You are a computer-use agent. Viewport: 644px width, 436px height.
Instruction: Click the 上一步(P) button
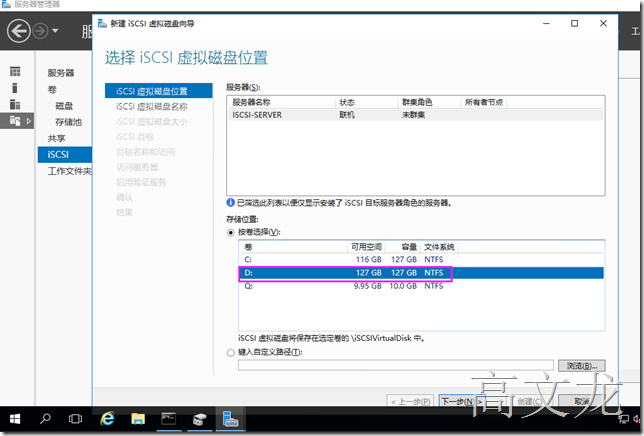click(410, 402)
